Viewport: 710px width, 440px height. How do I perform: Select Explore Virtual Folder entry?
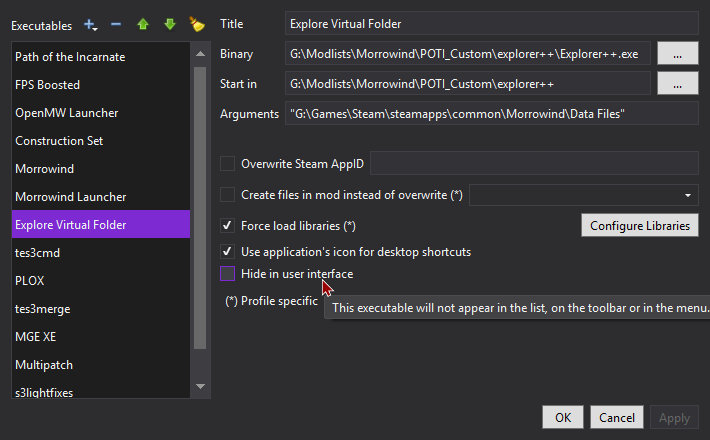(x=101, y=225)
